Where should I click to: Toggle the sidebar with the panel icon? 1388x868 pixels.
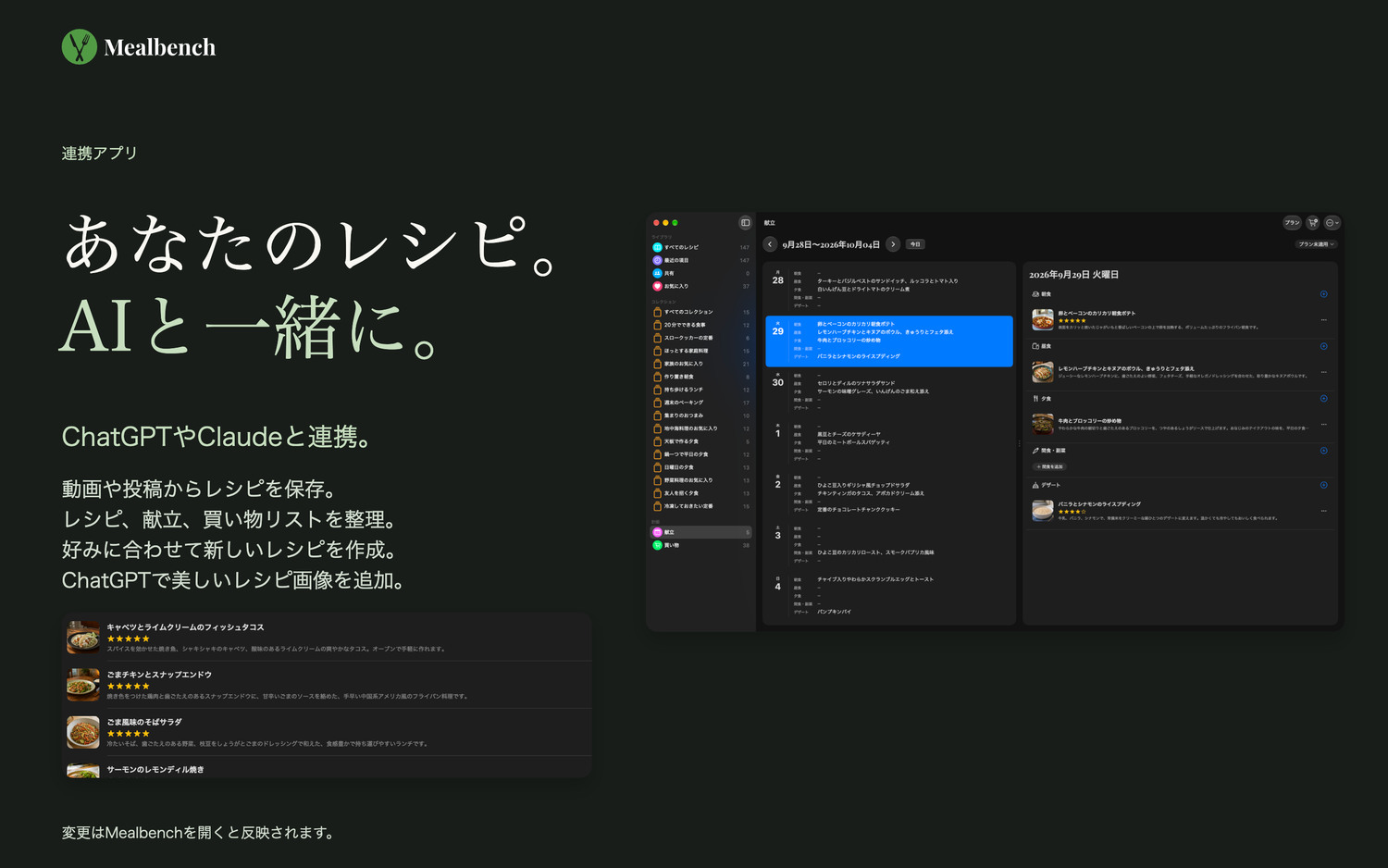(745, 223)
